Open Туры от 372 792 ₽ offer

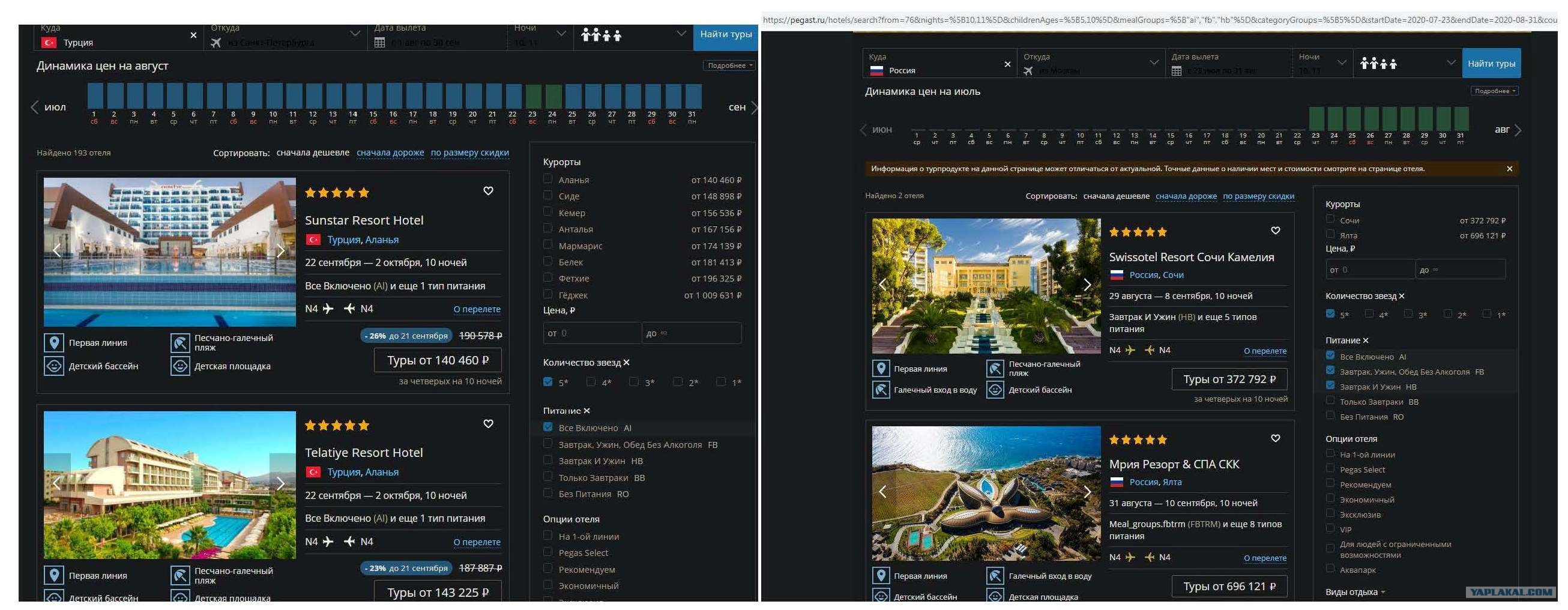(x=1229, y=379)
